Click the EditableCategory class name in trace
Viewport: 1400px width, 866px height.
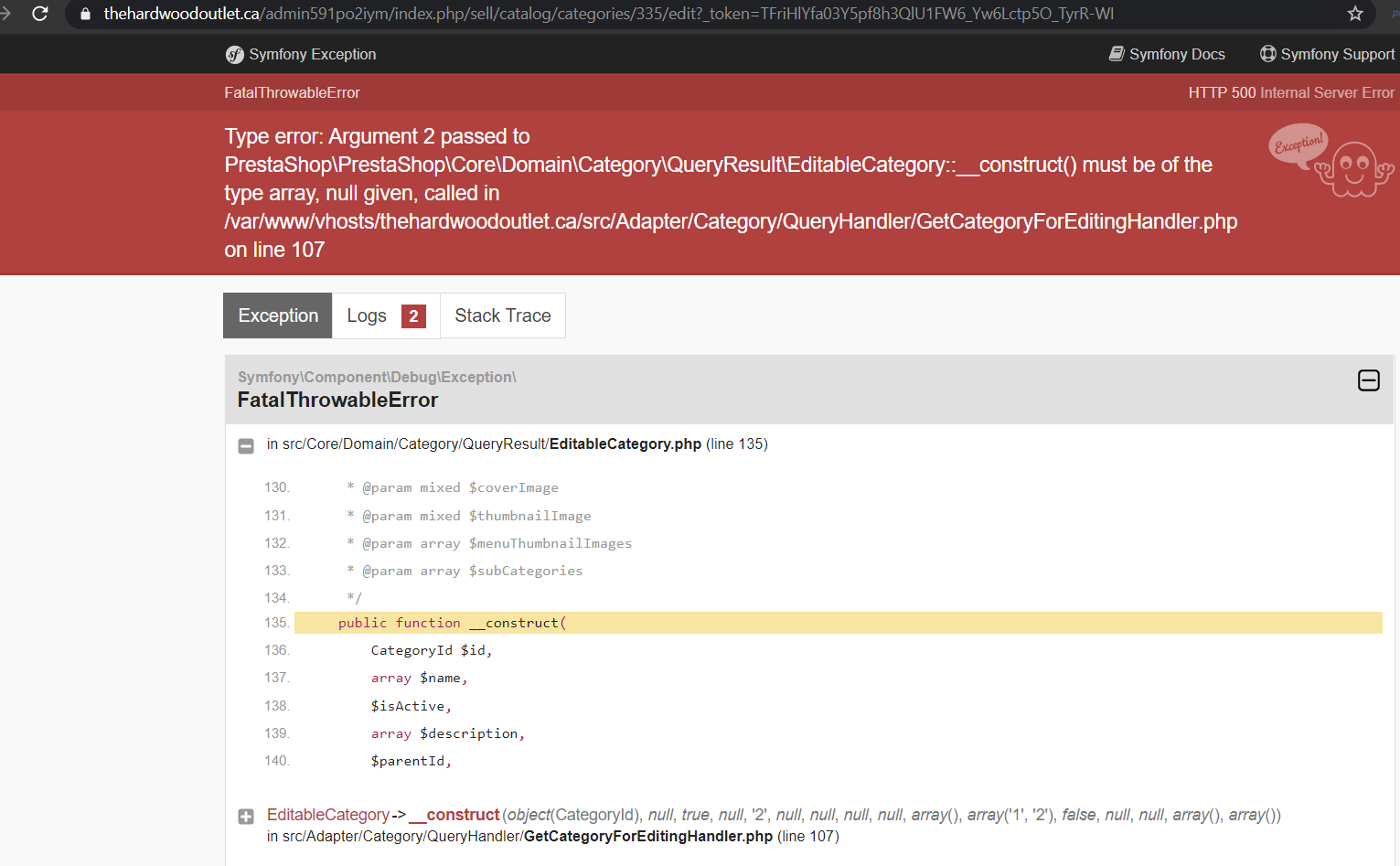point(328,815)
